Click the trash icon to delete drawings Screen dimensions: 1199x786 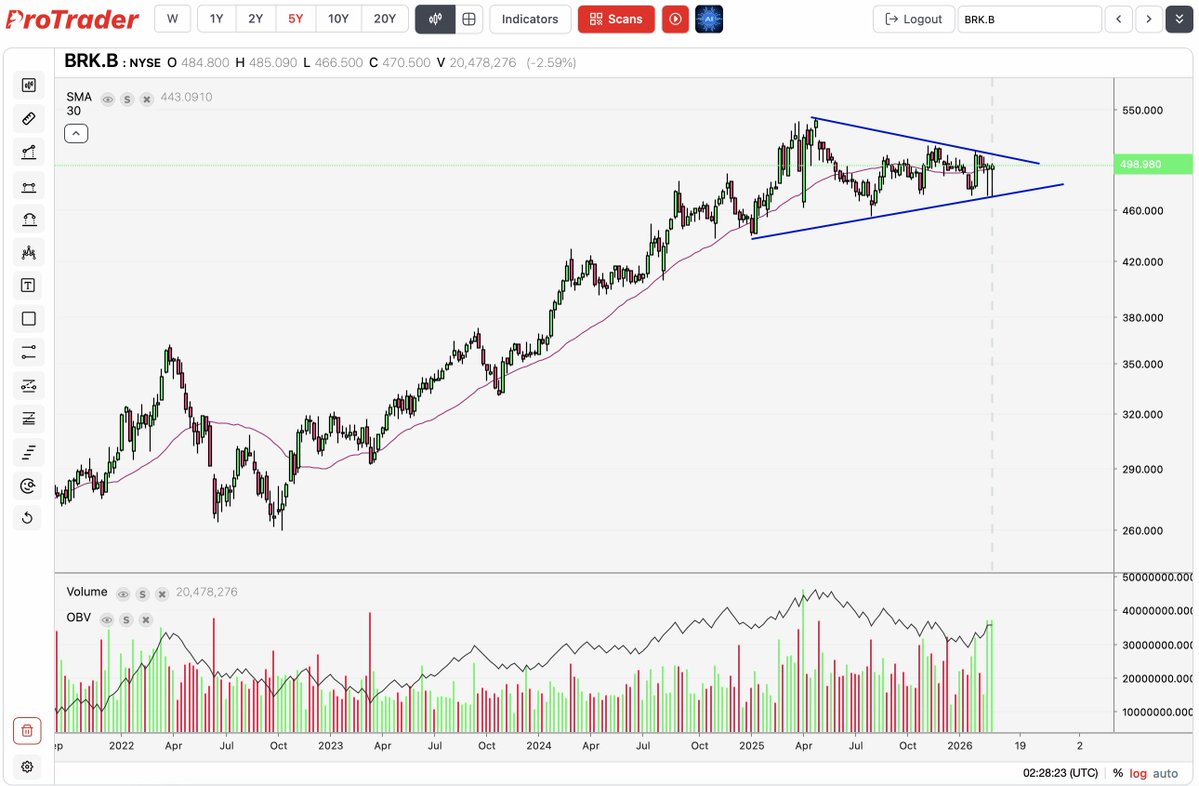(28, 730)
